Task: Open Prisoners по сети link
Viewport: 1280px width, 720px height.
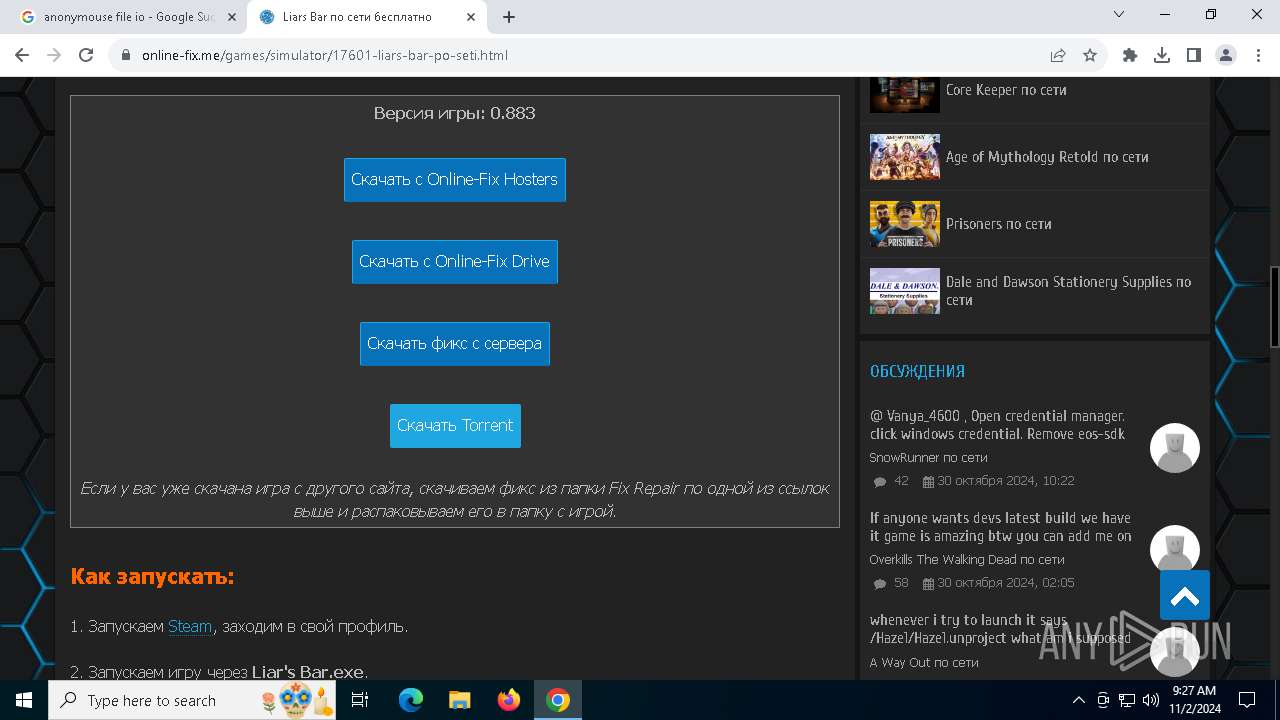Action: pyautogui.click(x=999, y=224)
